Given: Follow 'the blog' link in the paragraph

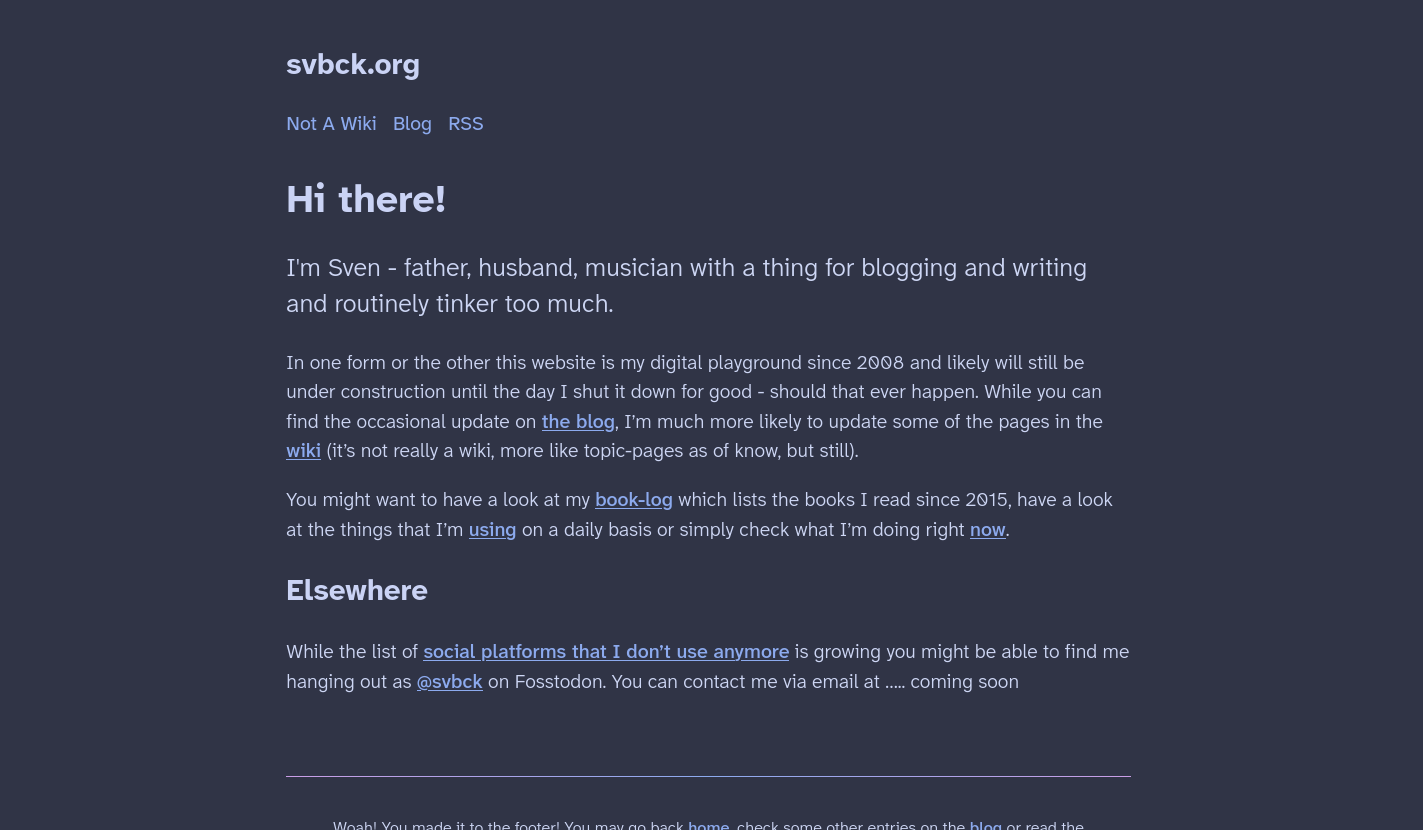Looking at the screenshot, I should pyautogui.click(x=578, y=421).
